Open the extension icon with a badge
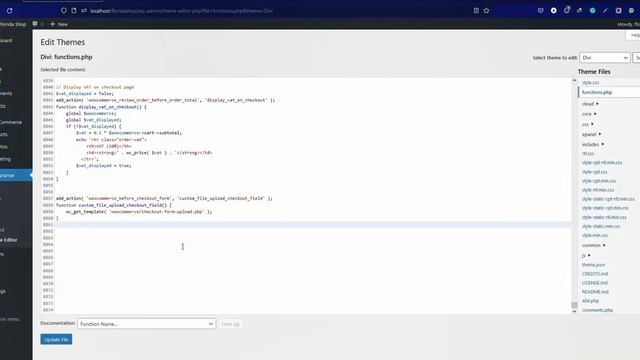The image size is (640, 360). click(x=567, y=10)
